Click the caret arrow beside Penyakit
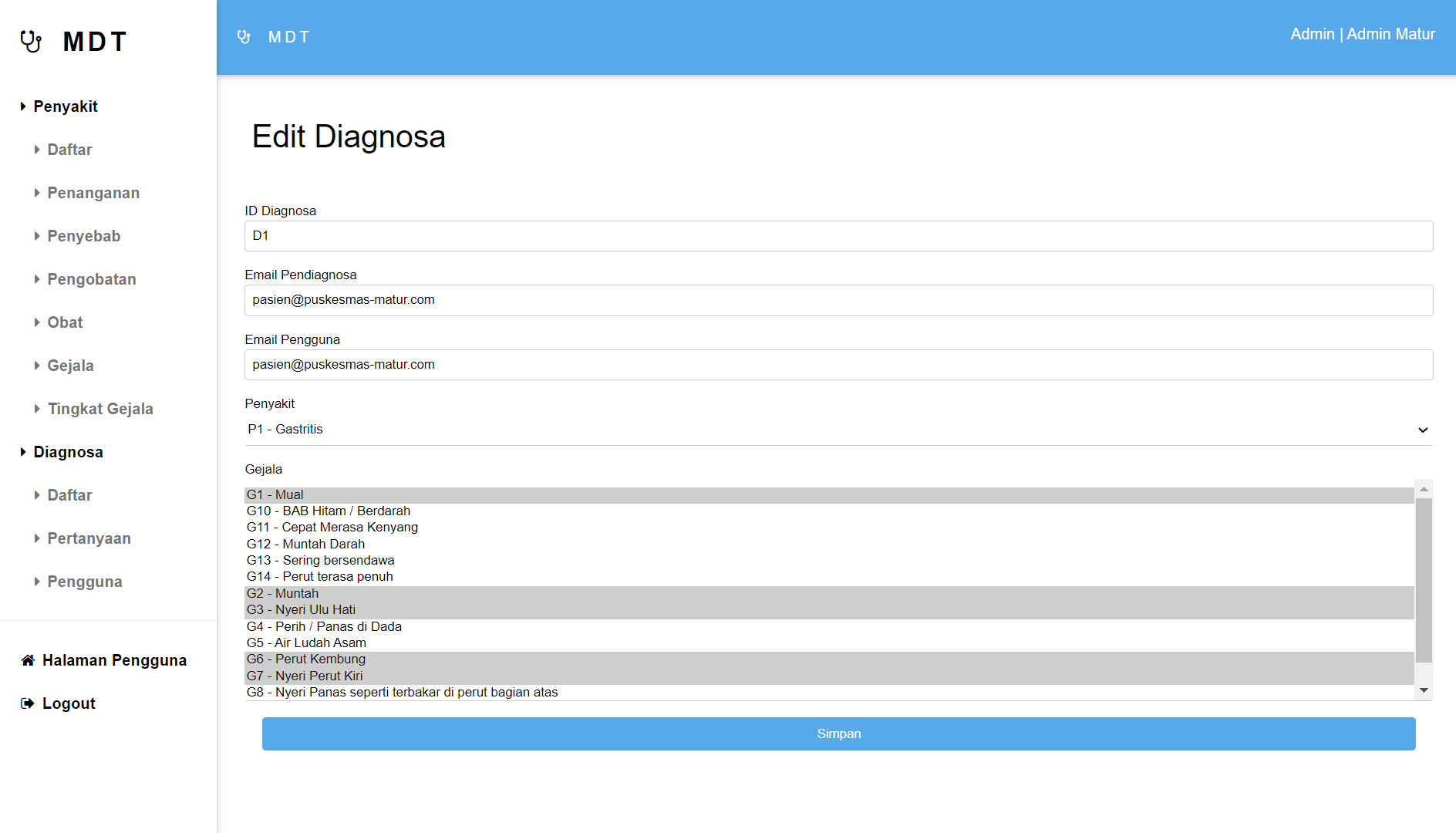This screenshot has height=833, width=1456. (x=23, y=106)
